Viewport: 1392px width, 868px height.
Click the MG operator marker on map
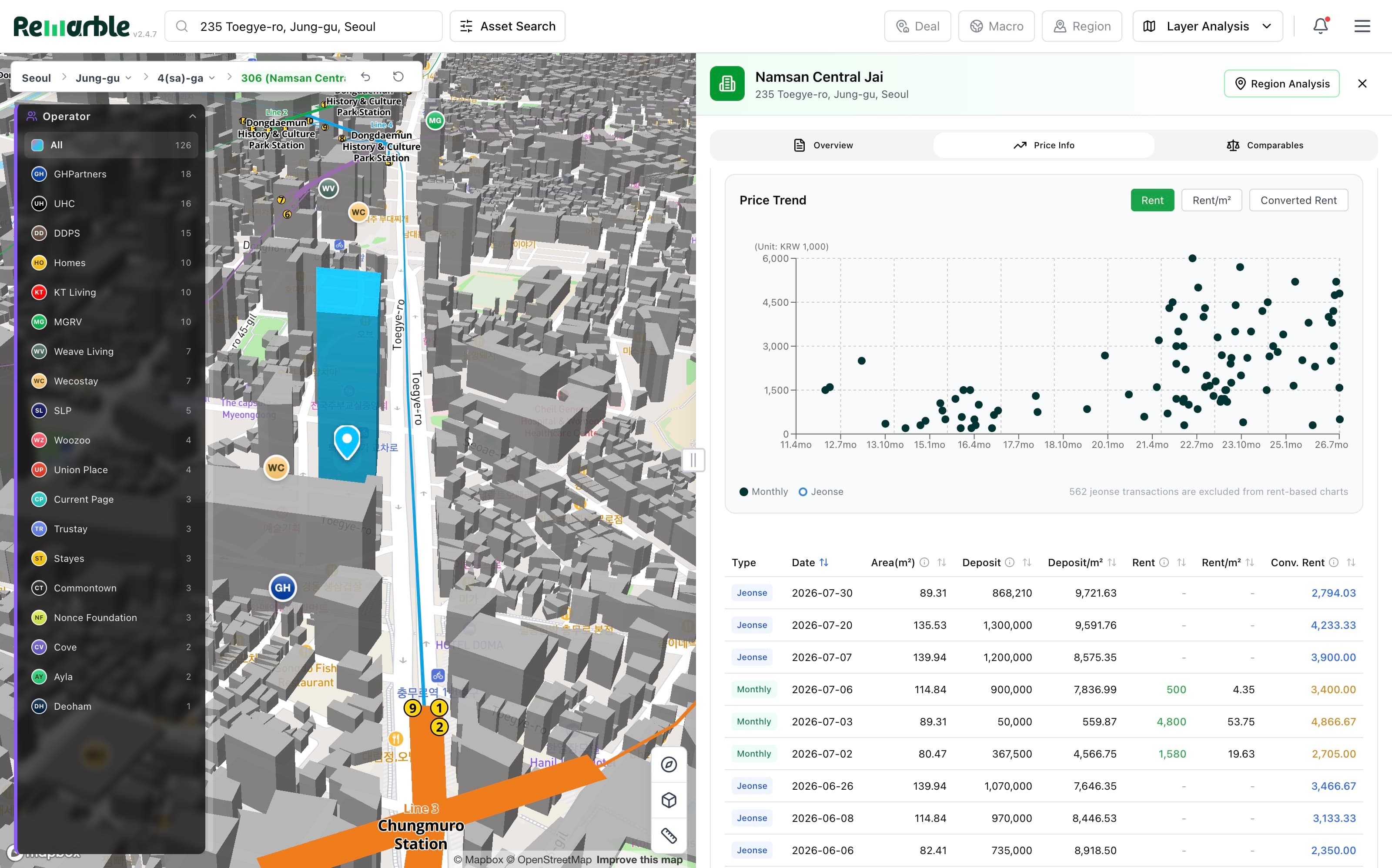pyautogui.click(x=435, y=120)
